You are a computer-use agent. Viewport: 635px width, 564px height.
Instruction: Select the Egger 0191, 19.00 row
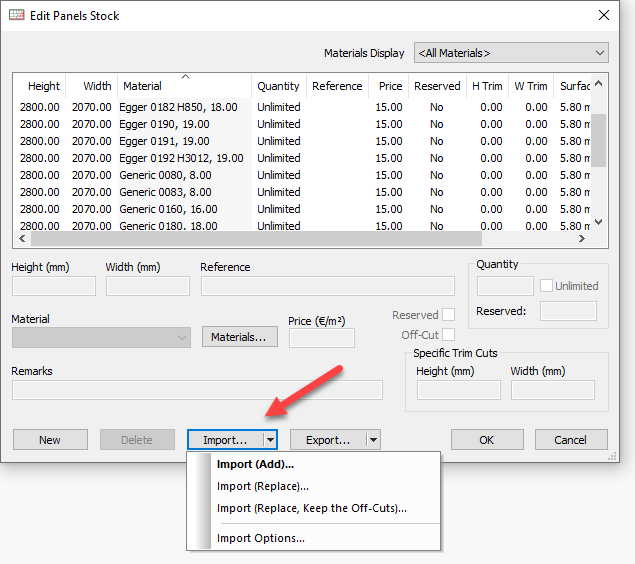[x=302, y=141]
